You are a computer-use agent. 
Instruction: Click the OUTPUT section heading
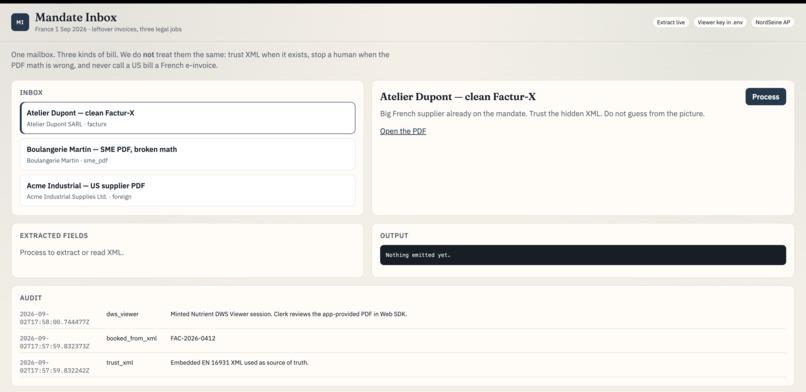click(x=394, y=236)
